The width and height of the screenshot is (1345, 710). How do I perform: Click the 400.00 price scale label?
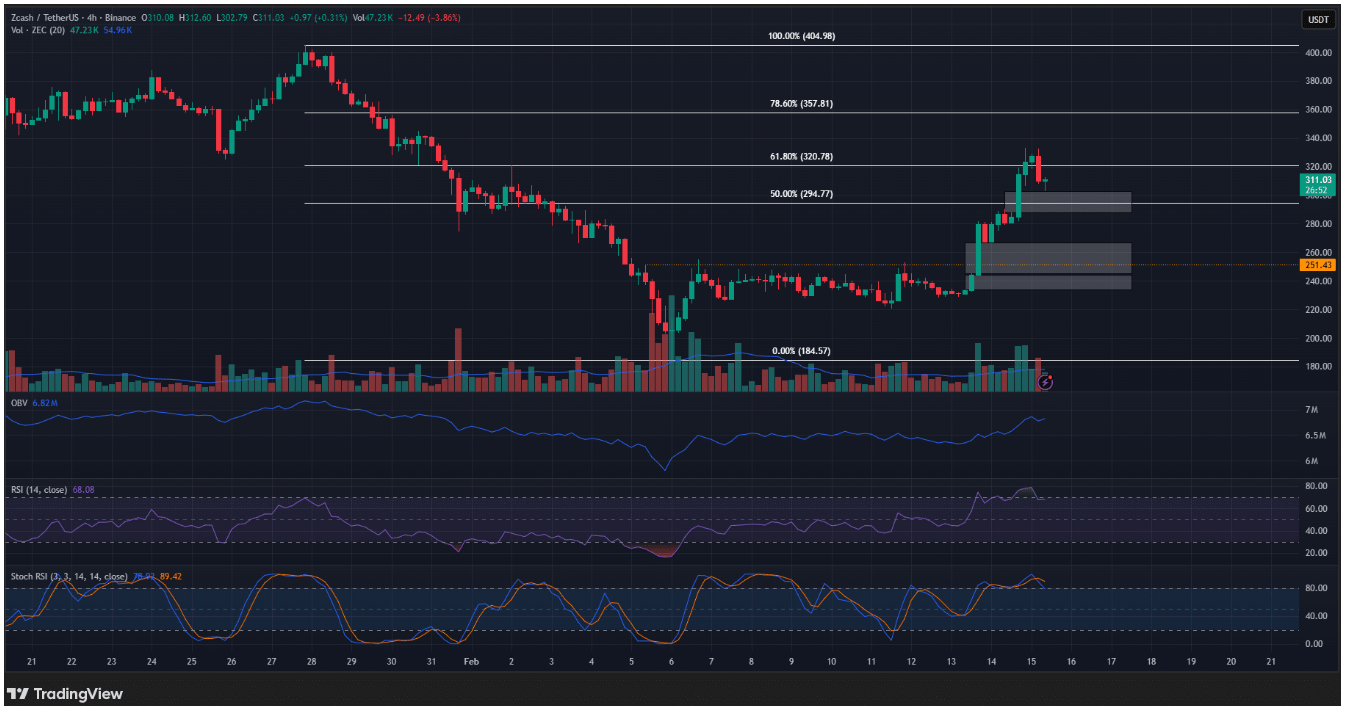(x=1315, y=53)
